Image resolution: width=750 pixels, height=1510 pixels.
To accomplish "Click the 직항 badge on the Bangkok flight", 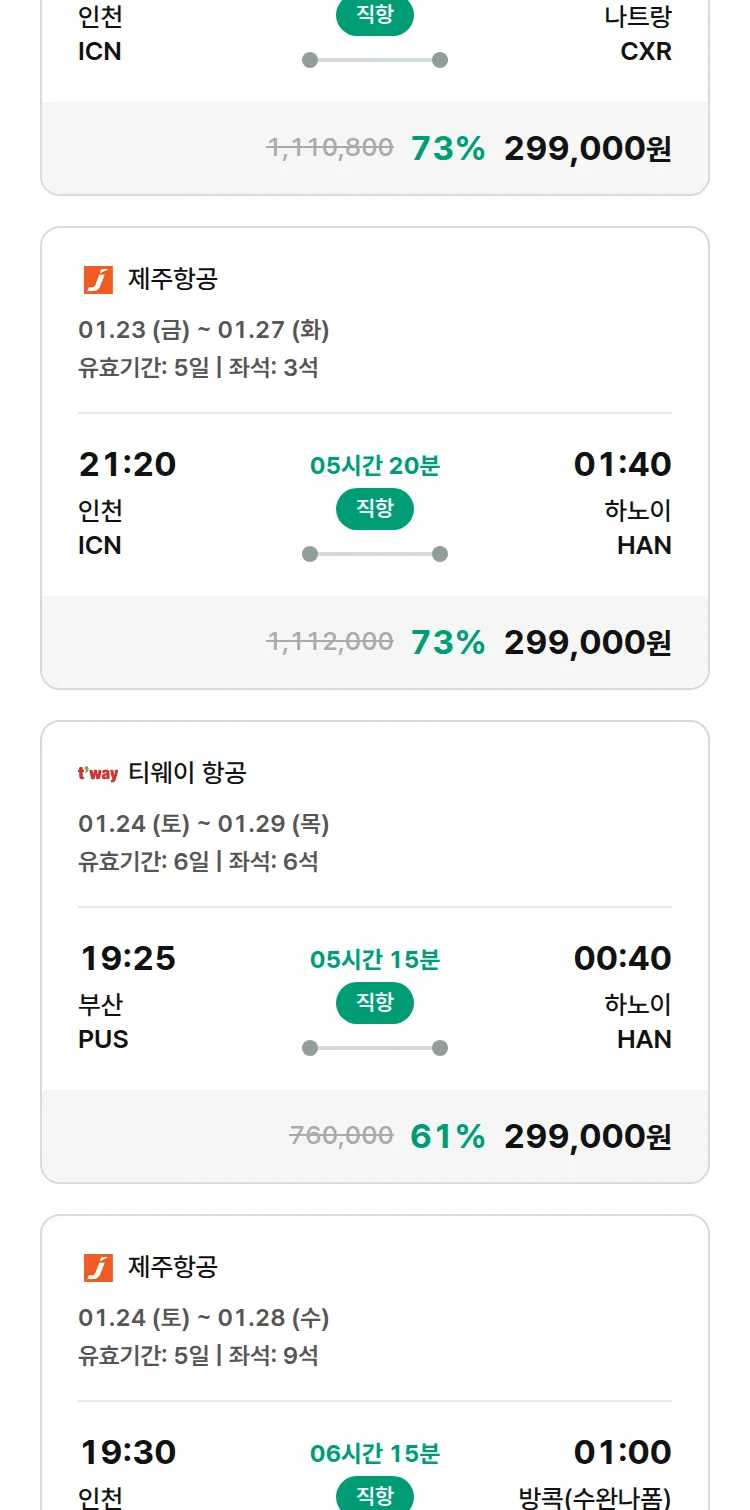I will [375, 1494].
